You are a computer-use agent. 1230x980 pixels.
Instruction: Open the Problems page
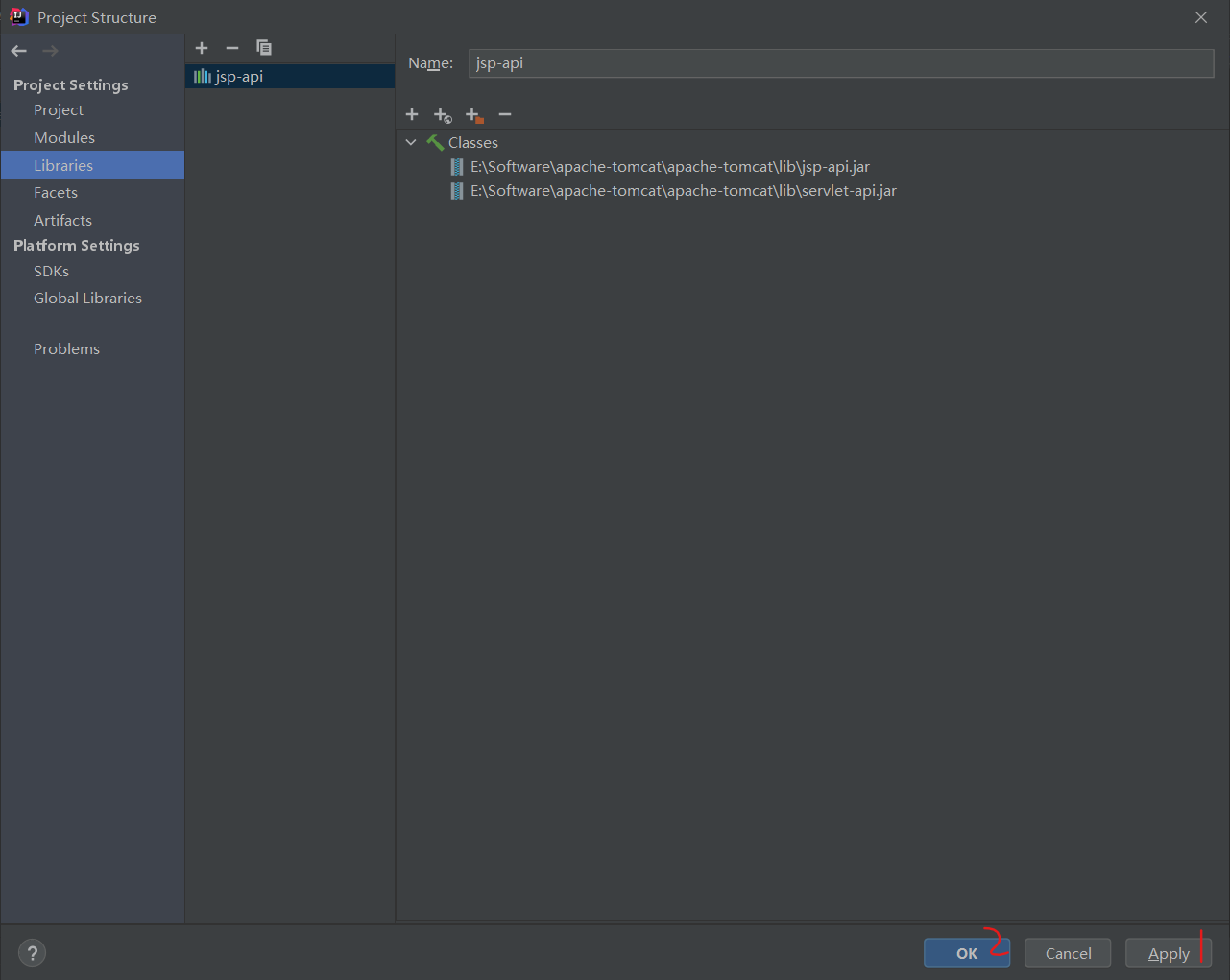pyautogui.click(x=66, y=349)
